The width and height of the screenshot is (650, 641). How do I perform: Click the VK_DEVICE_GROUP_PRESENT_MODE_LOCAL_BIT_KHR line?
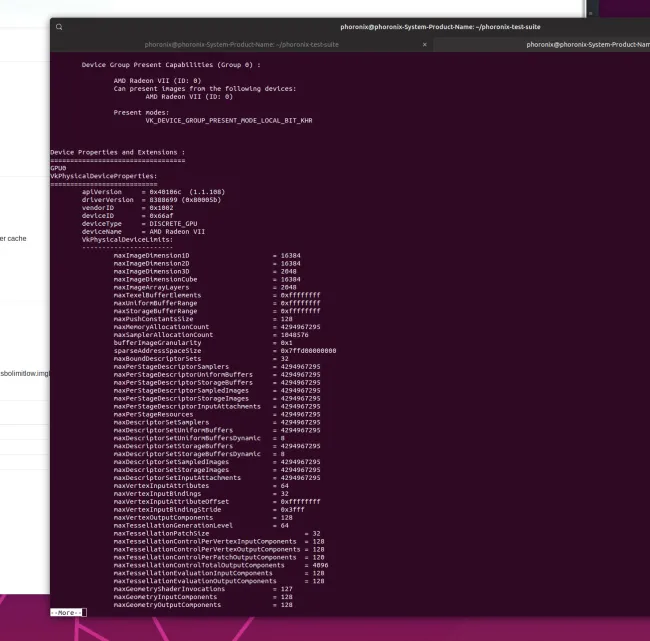pos(229,121)
